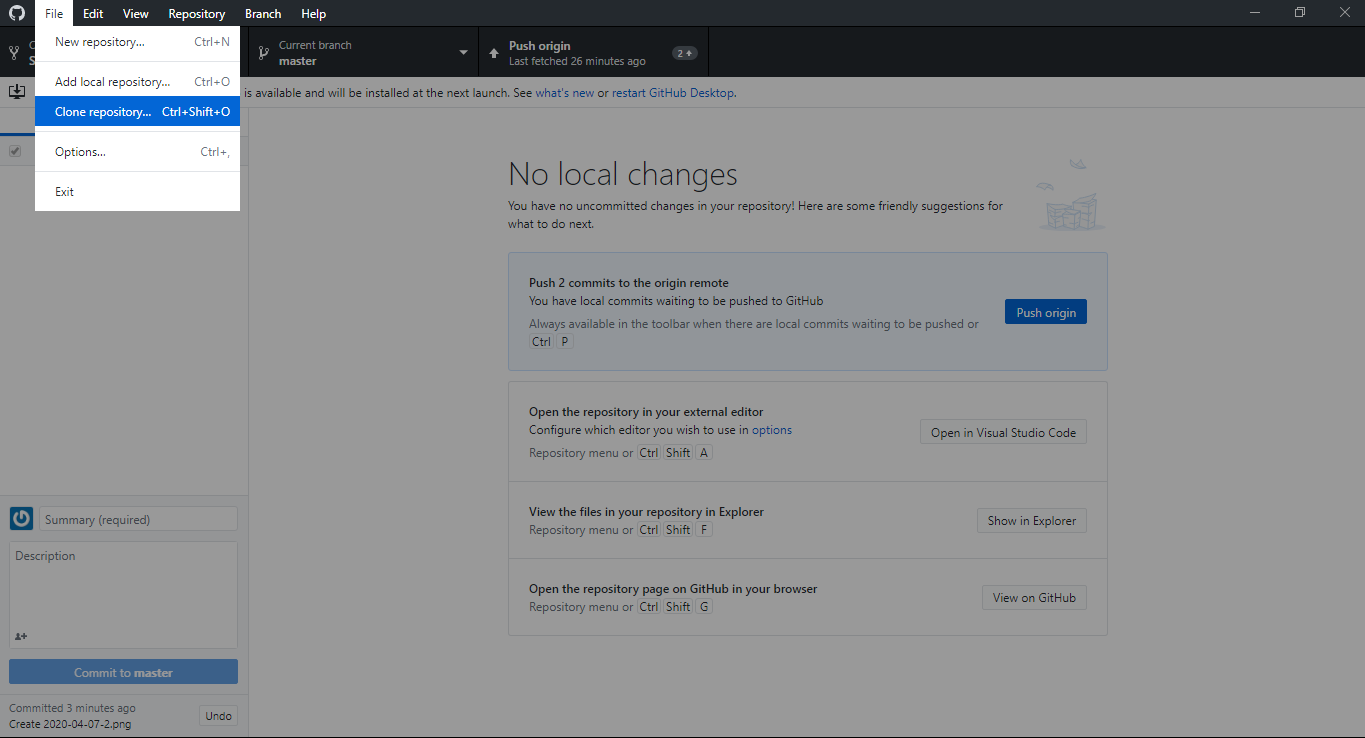Click the branch icon beside Current branch

[x=264, y=53]
